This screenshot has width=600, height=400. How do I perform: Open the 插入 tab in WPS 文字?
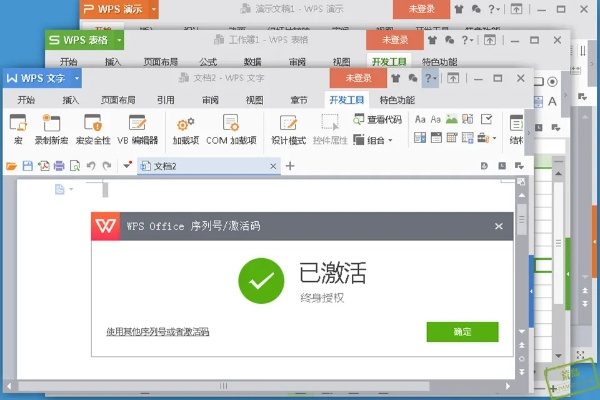pyautogui.click(x=71, y=100)
